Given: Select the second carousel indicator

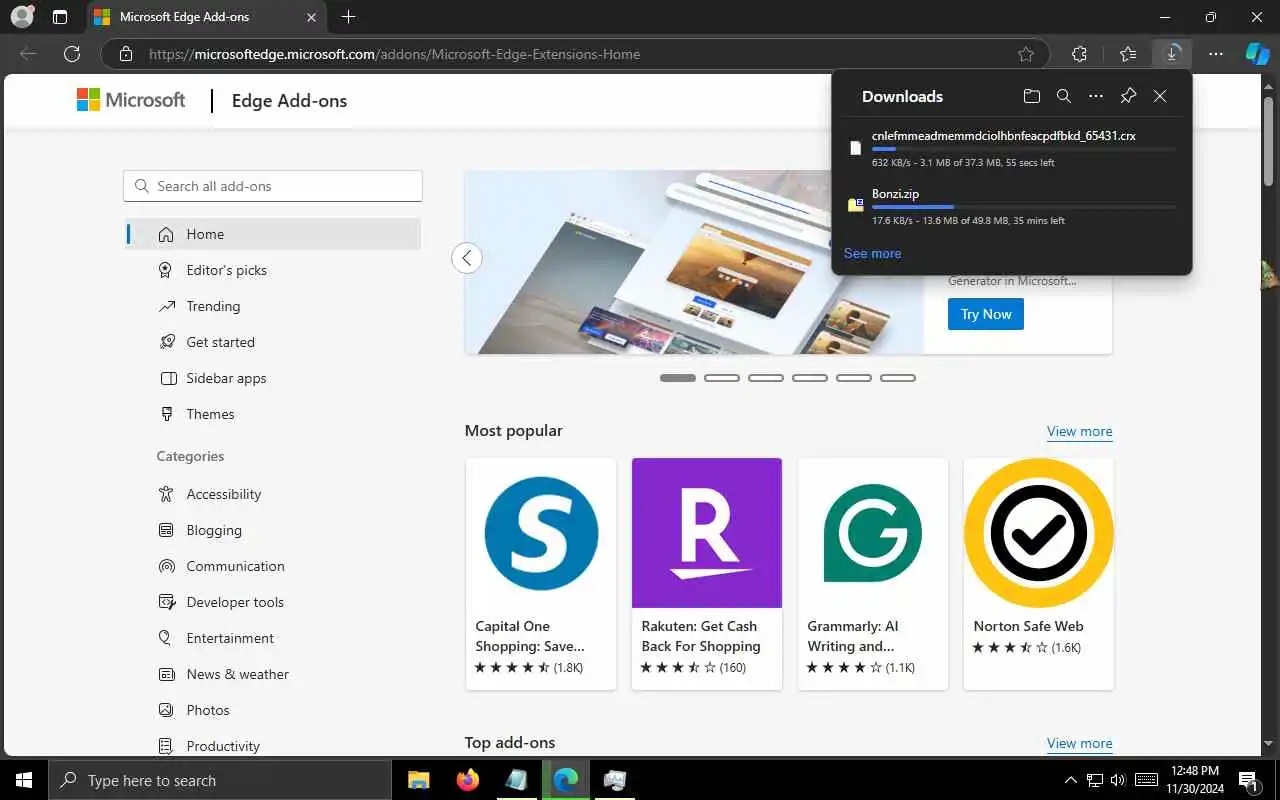Looking at the screenshot, I should 722,378.
